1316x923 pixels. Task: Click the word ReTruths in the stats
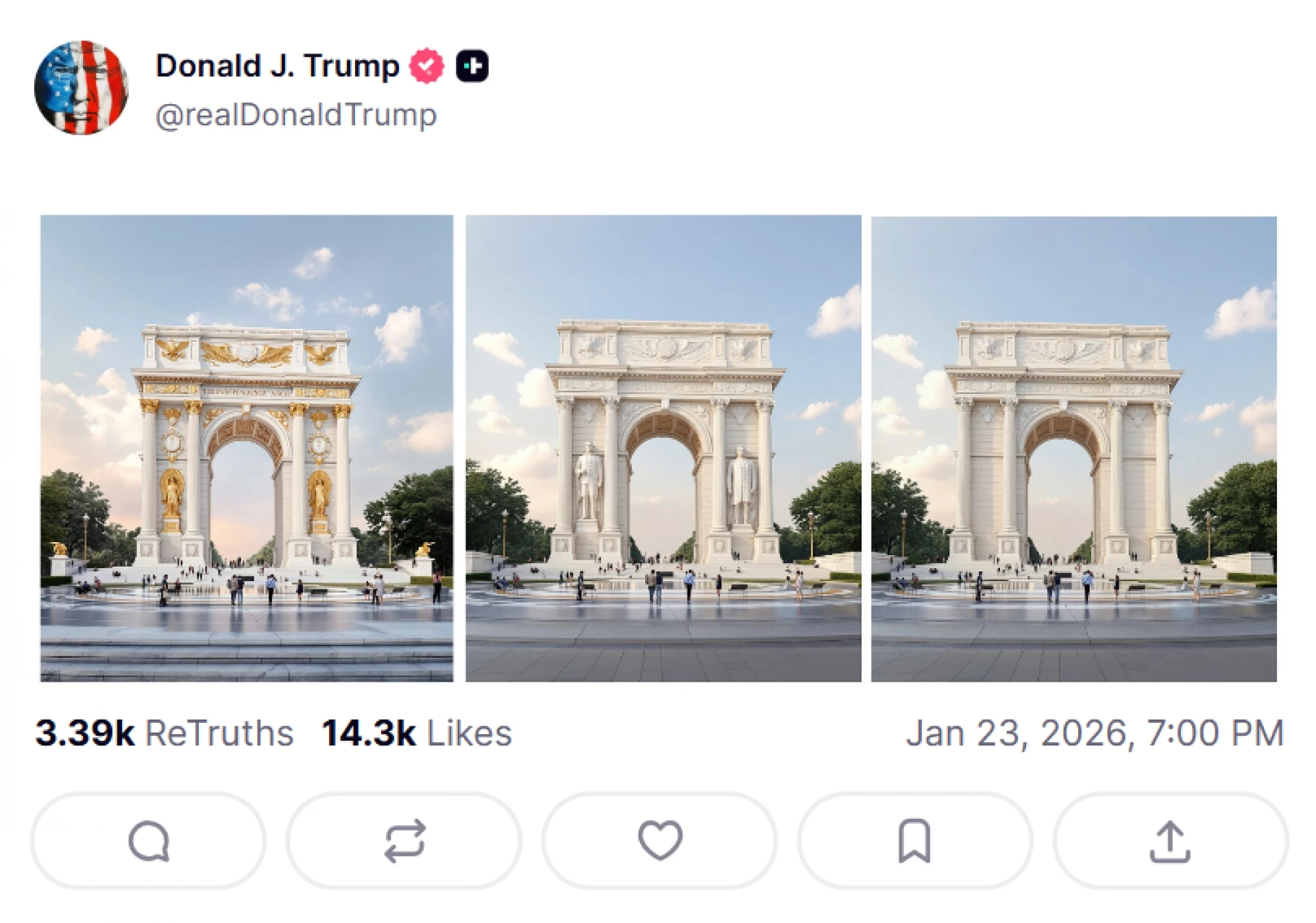click(219, 733)
